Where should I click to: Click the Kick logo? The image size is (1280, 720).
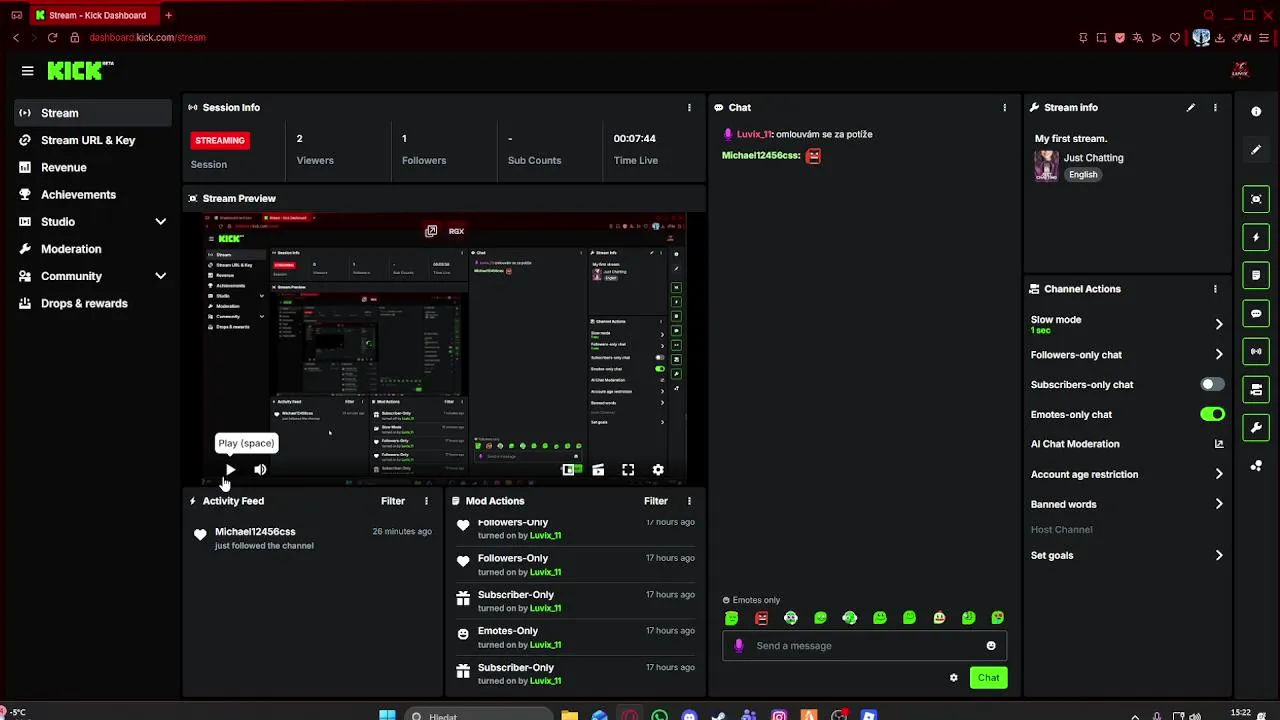click(80, 70)
